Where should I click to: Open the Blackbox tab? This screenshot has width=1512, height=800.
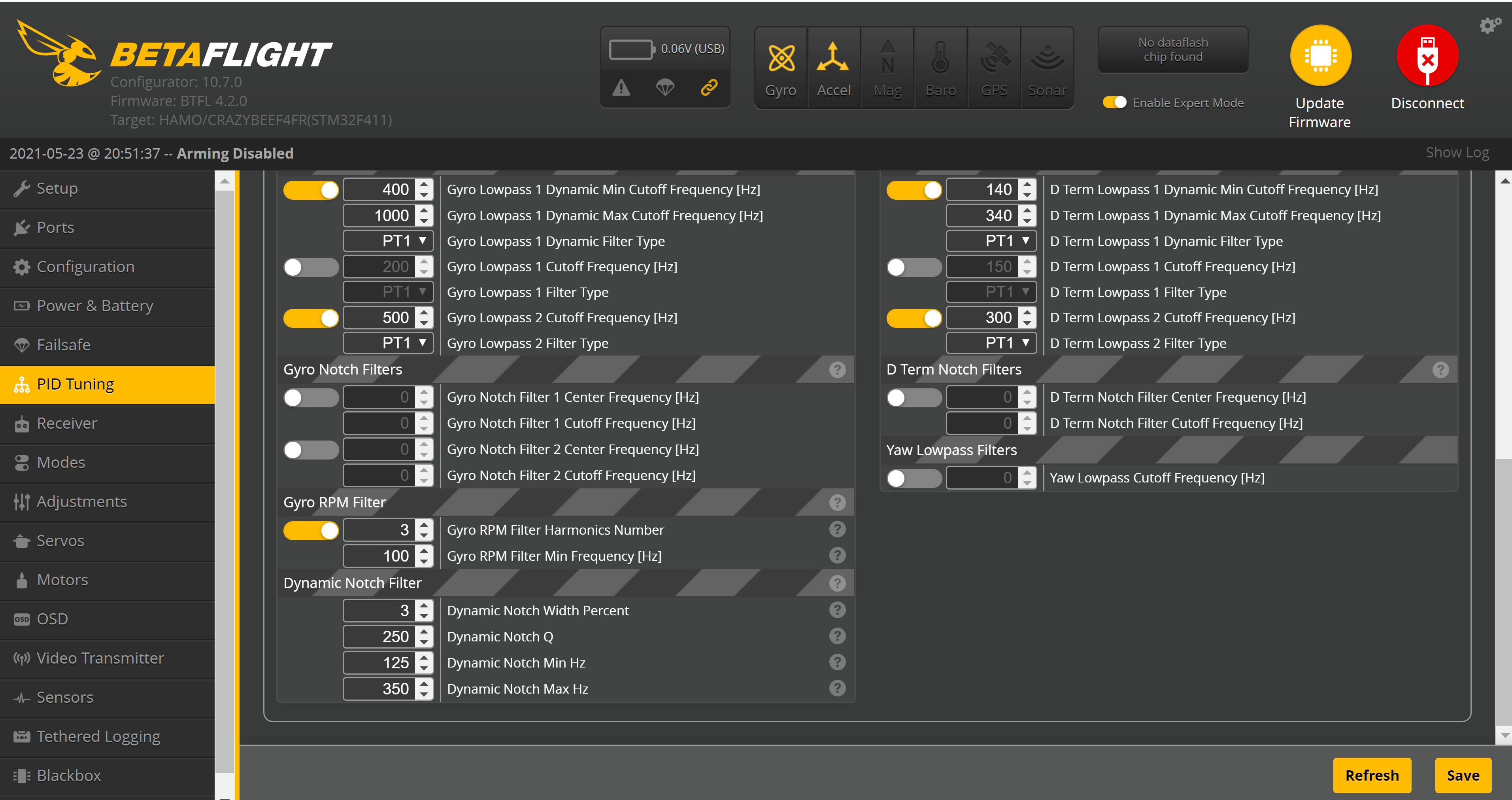[x=108, y=776]
